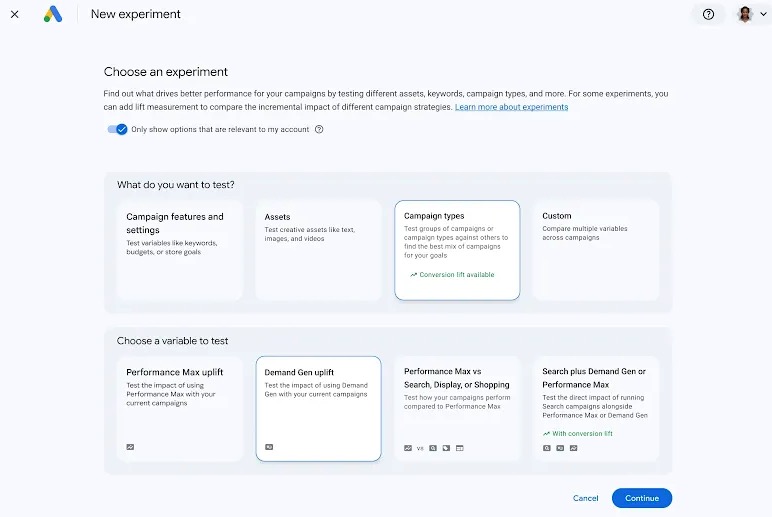Click the Cancel button
This screenshot has width=772, height=517.
click(585, 498)
